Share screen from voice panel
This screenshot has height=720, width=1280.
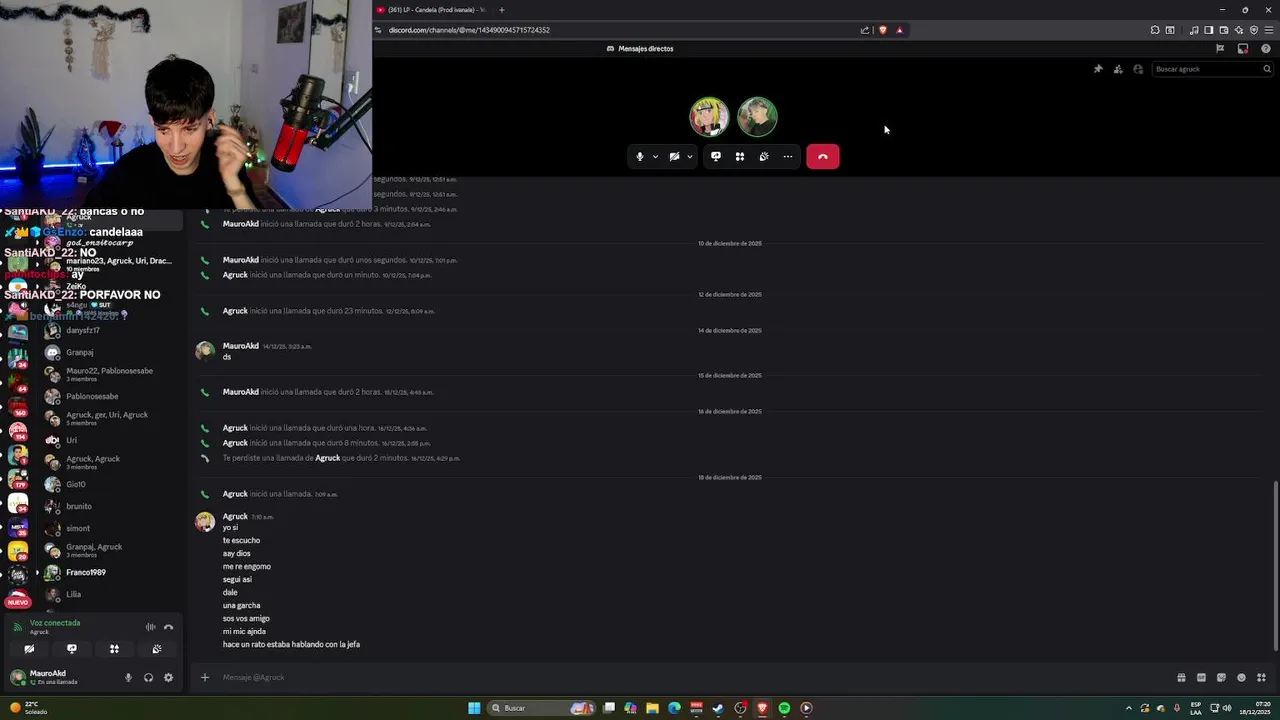(x=71, y=649)
